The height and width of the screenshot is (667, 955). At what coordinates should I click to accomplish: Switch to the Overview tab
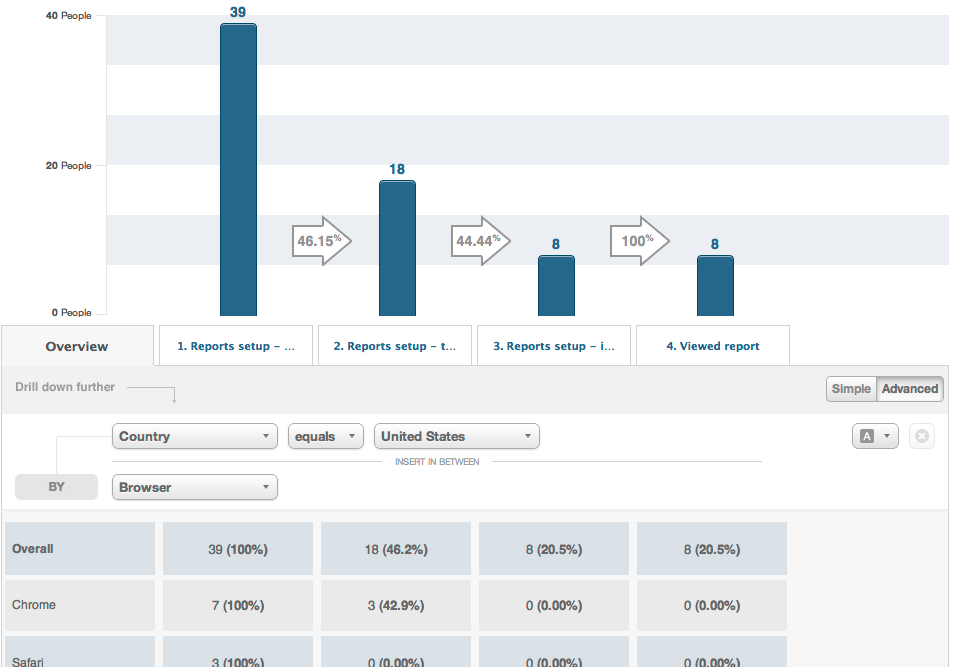click(x=77, y=345)
